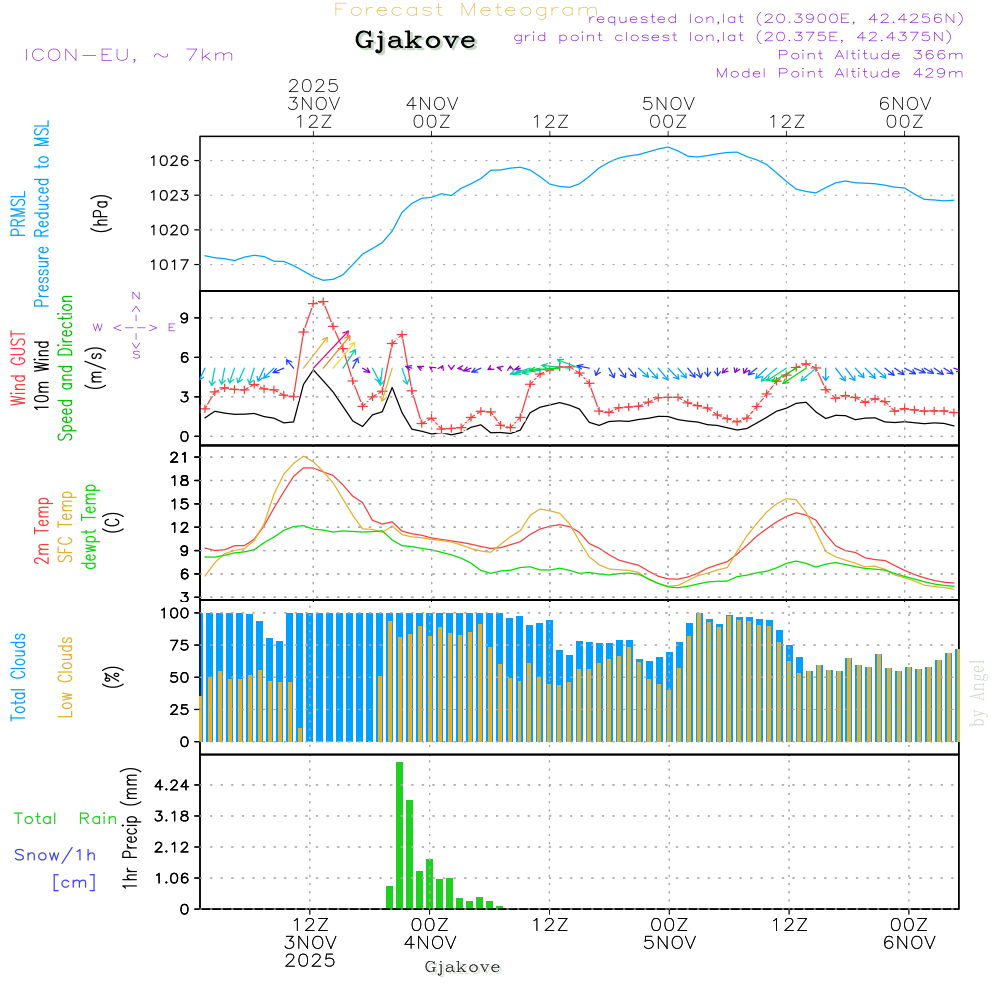Click the orange Low Clouds legend label
1000x1000 pixels.
click(66, 677)
